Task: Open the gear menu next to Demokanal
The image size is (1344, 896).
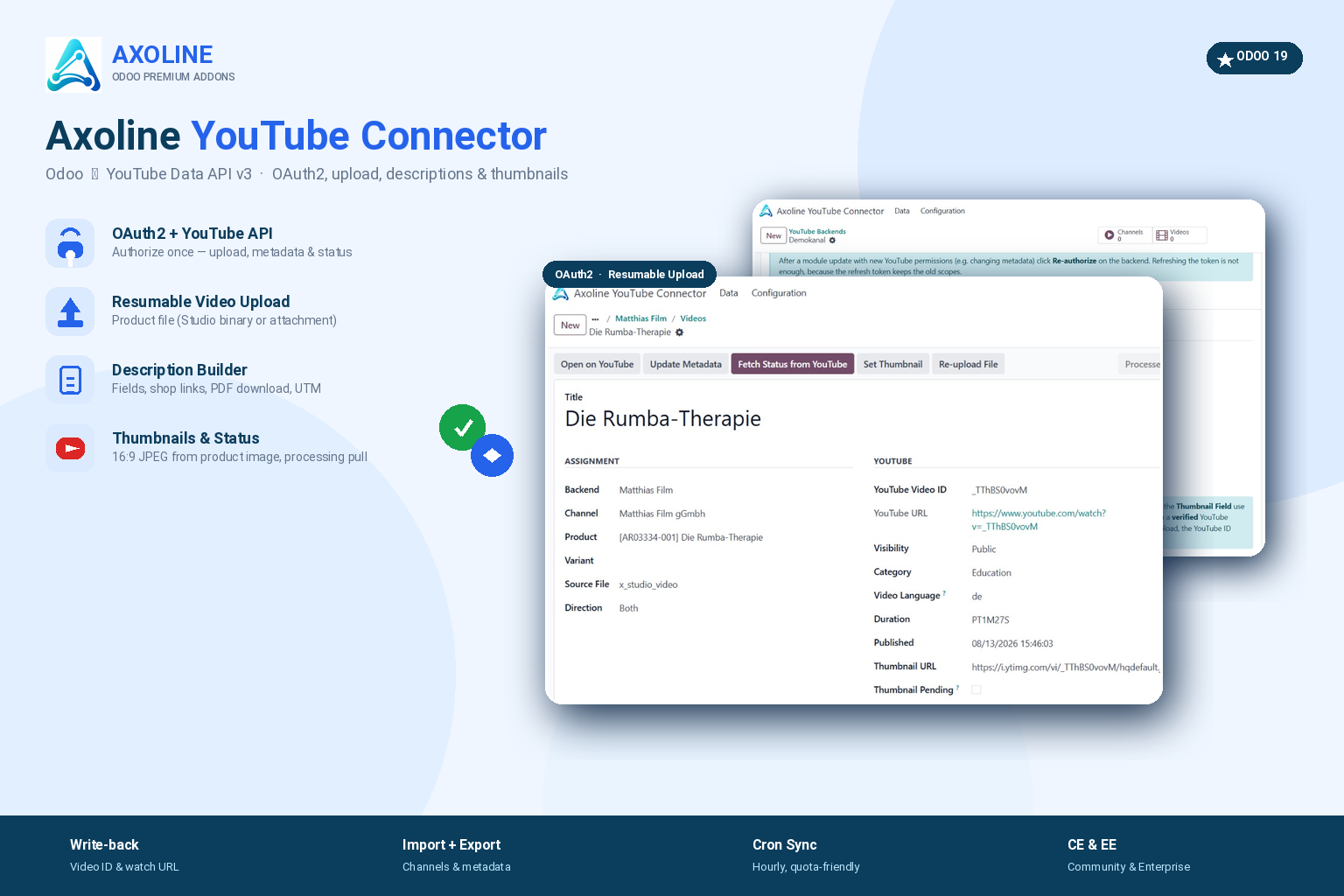Action: (832, 241)
